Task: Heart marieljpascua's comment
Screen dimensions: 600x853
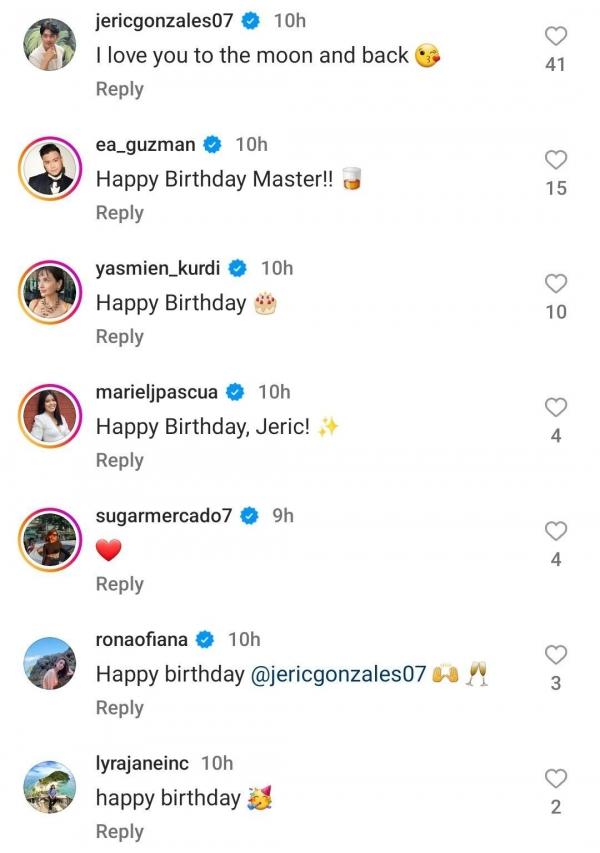Action: (555, 407)
